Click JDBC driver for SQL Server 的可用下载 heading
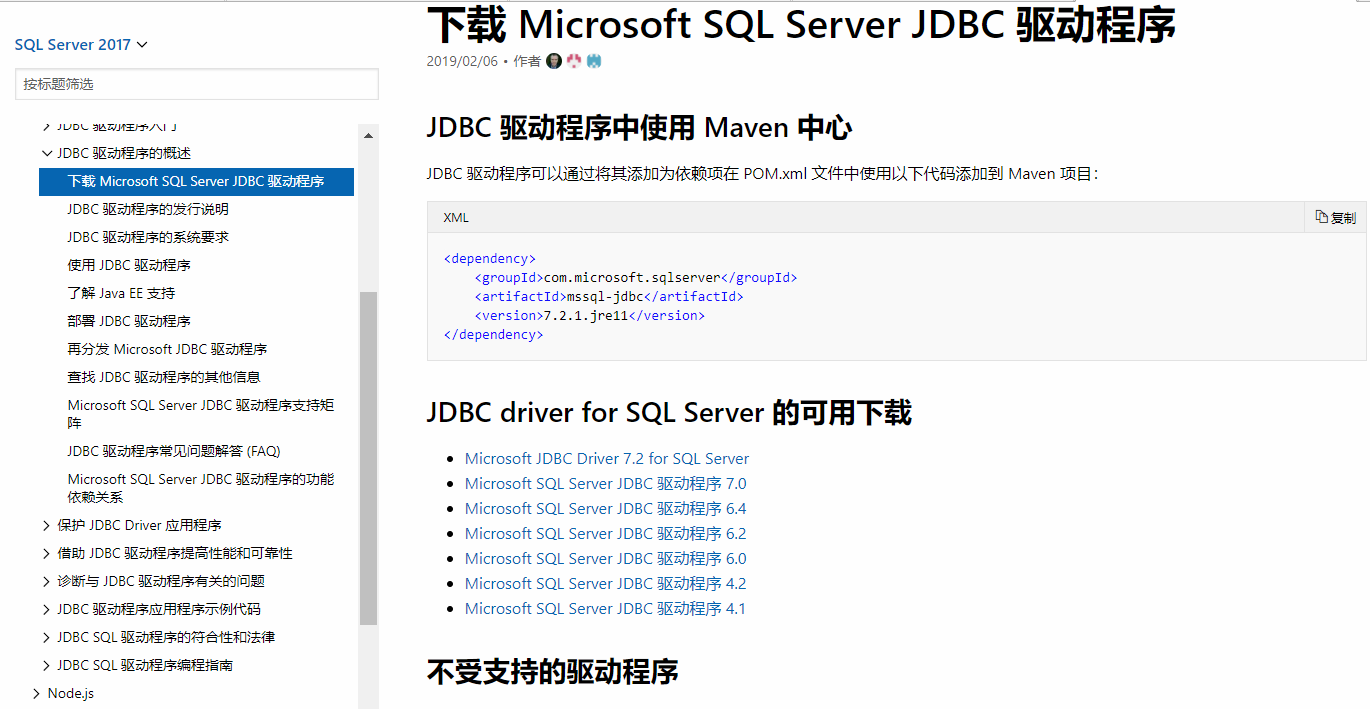 coord(669,412)
